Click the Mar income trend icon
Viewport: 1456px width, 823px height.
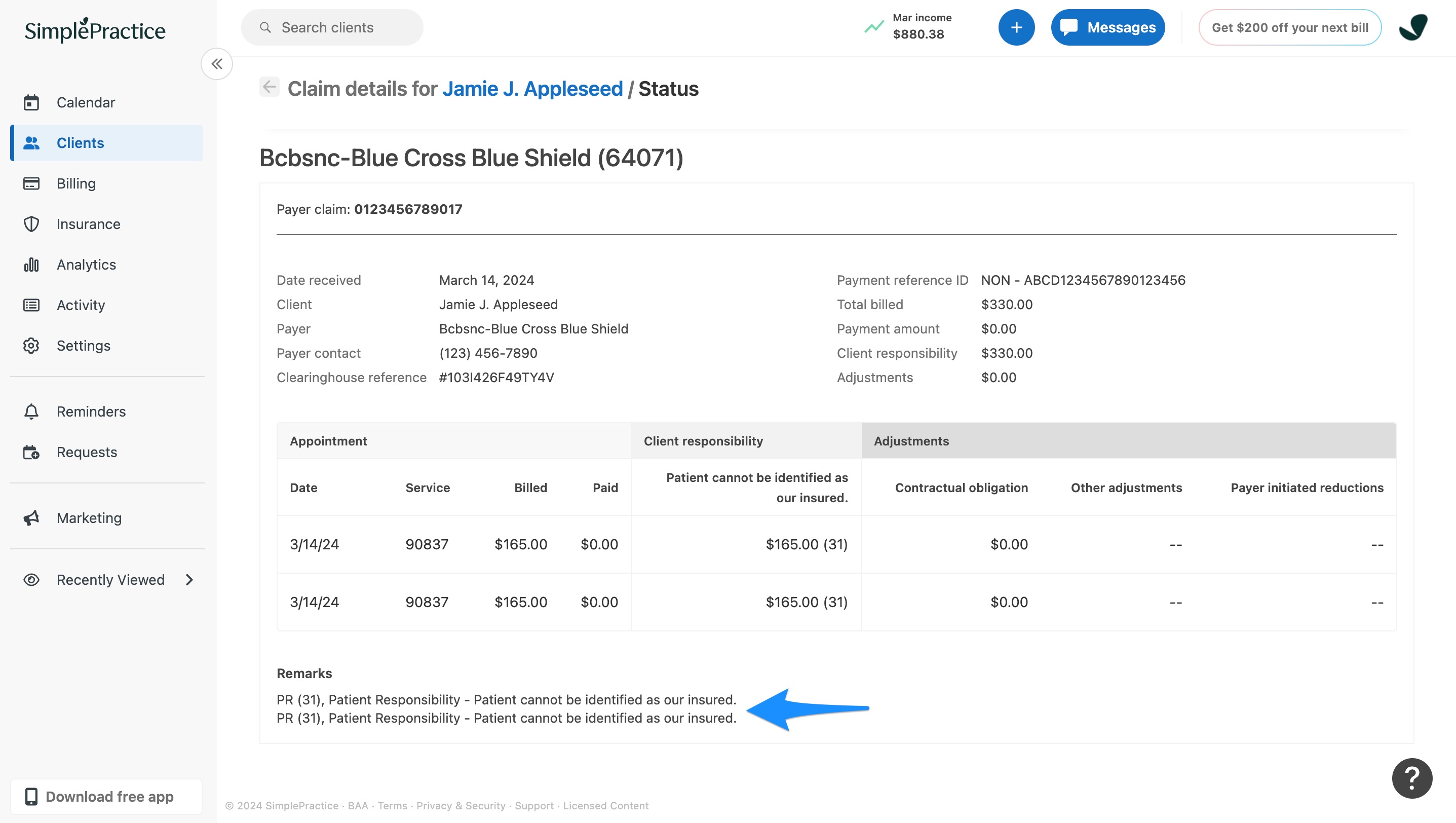coord(874,26)
